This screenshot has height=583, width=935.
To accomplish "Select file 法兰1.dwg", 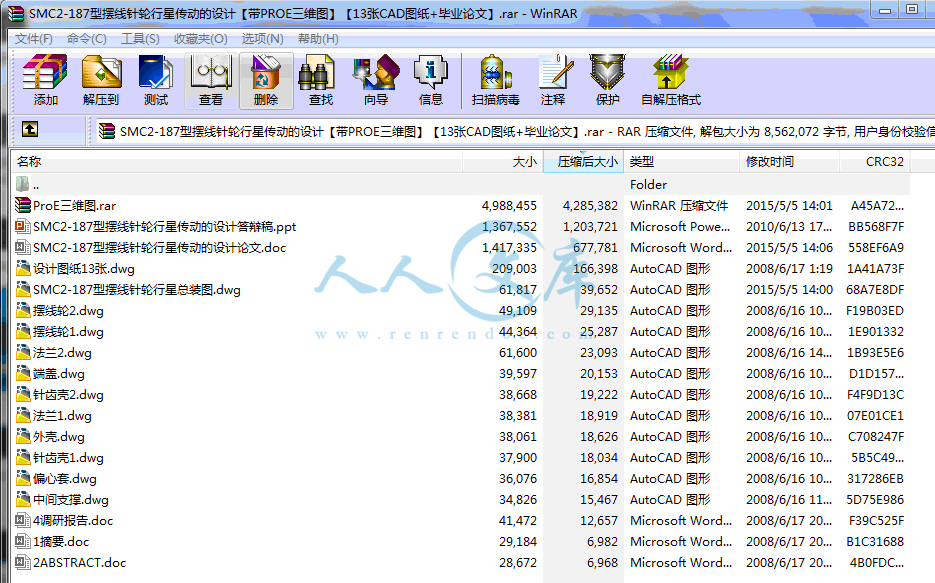I will click(x=62, y=415).
